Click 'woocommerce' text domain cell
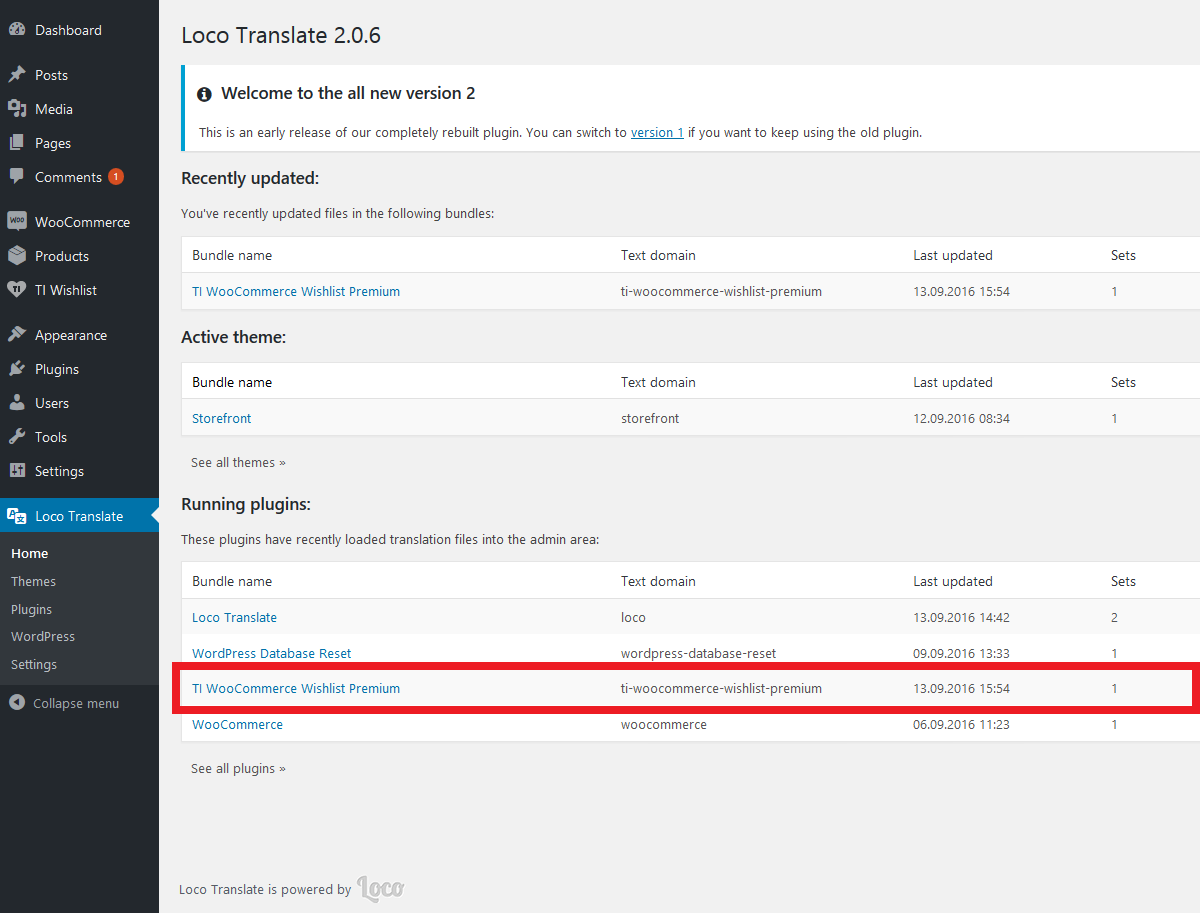Viewport: 1200px width, 913px height. (664, 724)
